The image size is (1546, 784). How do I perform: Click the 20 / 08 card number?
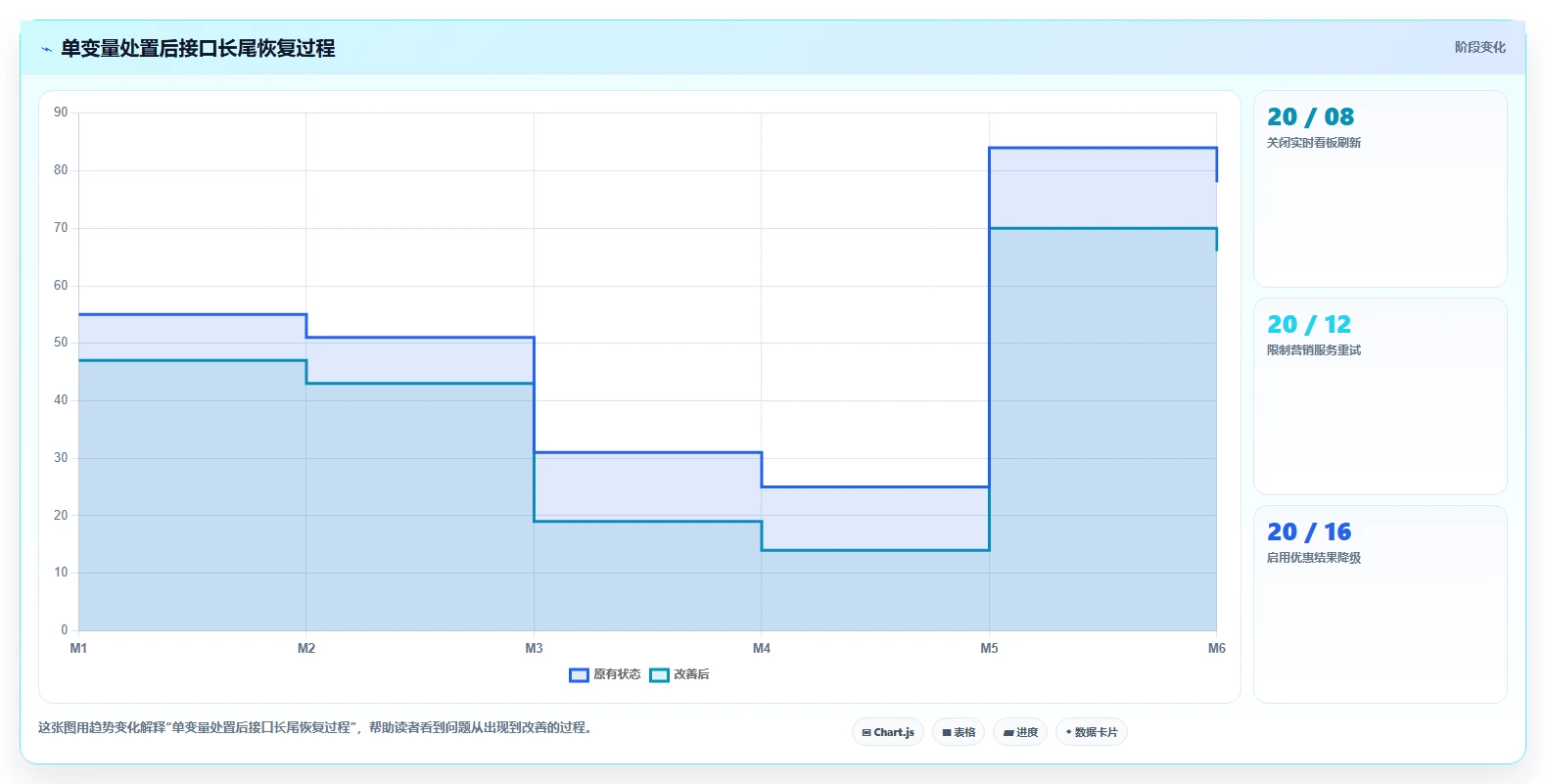coord(1310,116)
